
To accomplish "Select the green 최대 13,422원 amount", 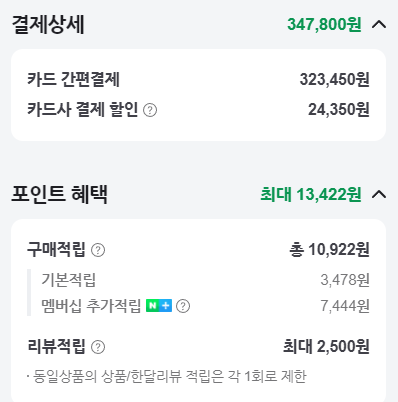I will point(311,194).
